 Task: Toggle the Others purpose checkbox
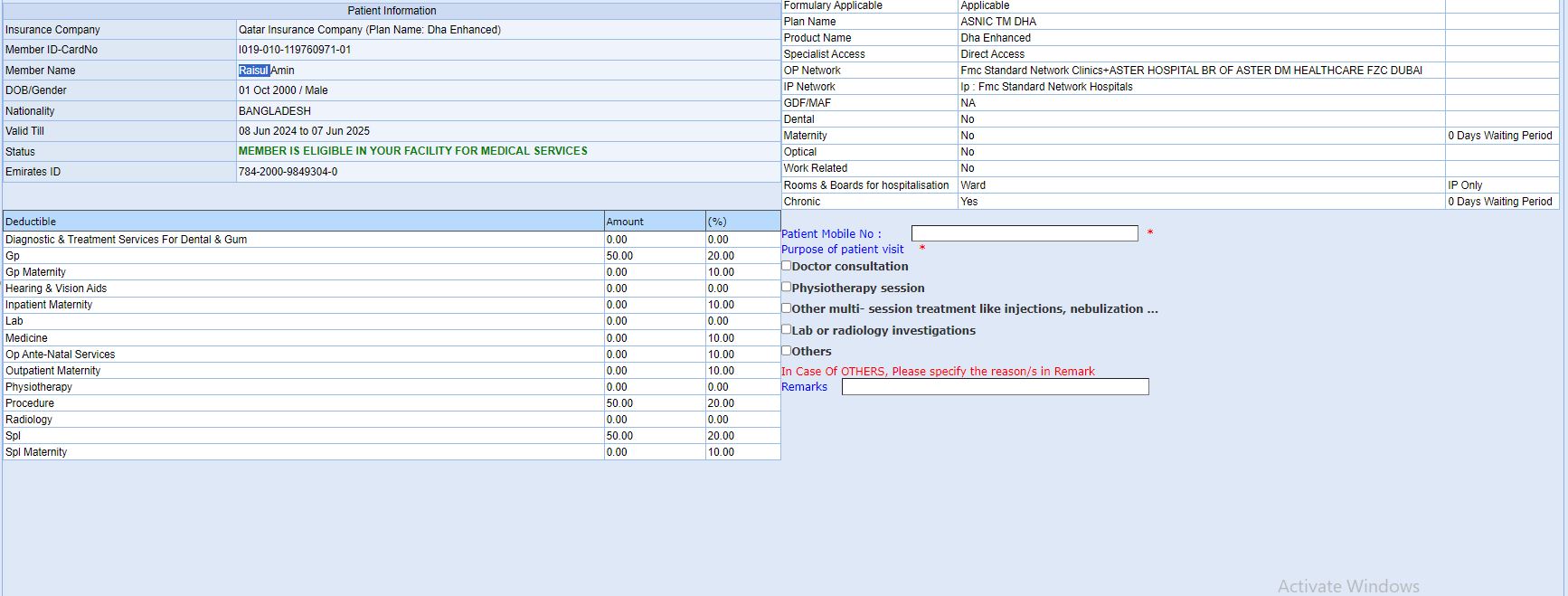click(787, 351)
